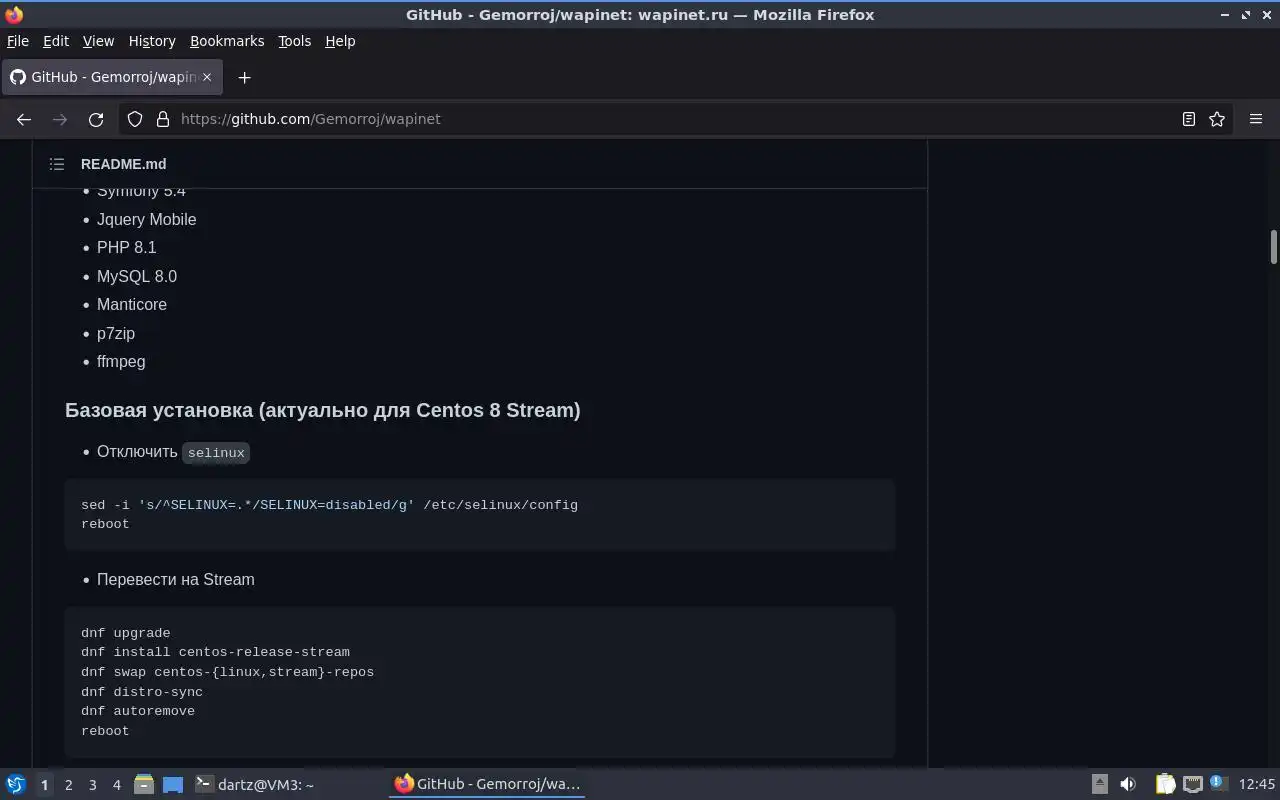Go forward with the forward arrow
Image resolution: width=1280 pixels, height=800 pixels.
pos(60,119)
